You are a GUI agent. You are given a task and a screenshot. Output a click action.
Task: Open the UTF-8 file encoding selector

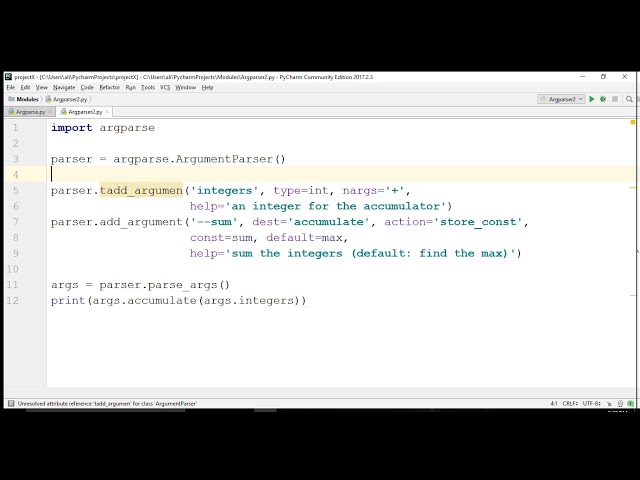click(x=591, y=404)
